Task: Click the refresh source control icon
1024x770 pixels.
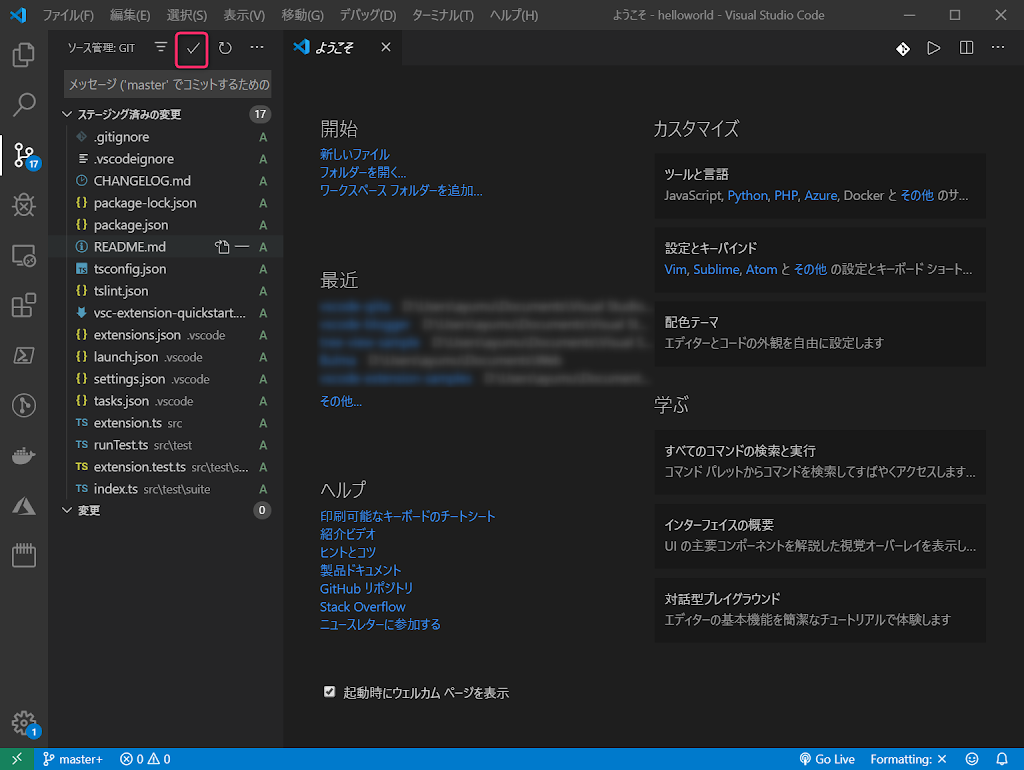Action: (225, 48)
